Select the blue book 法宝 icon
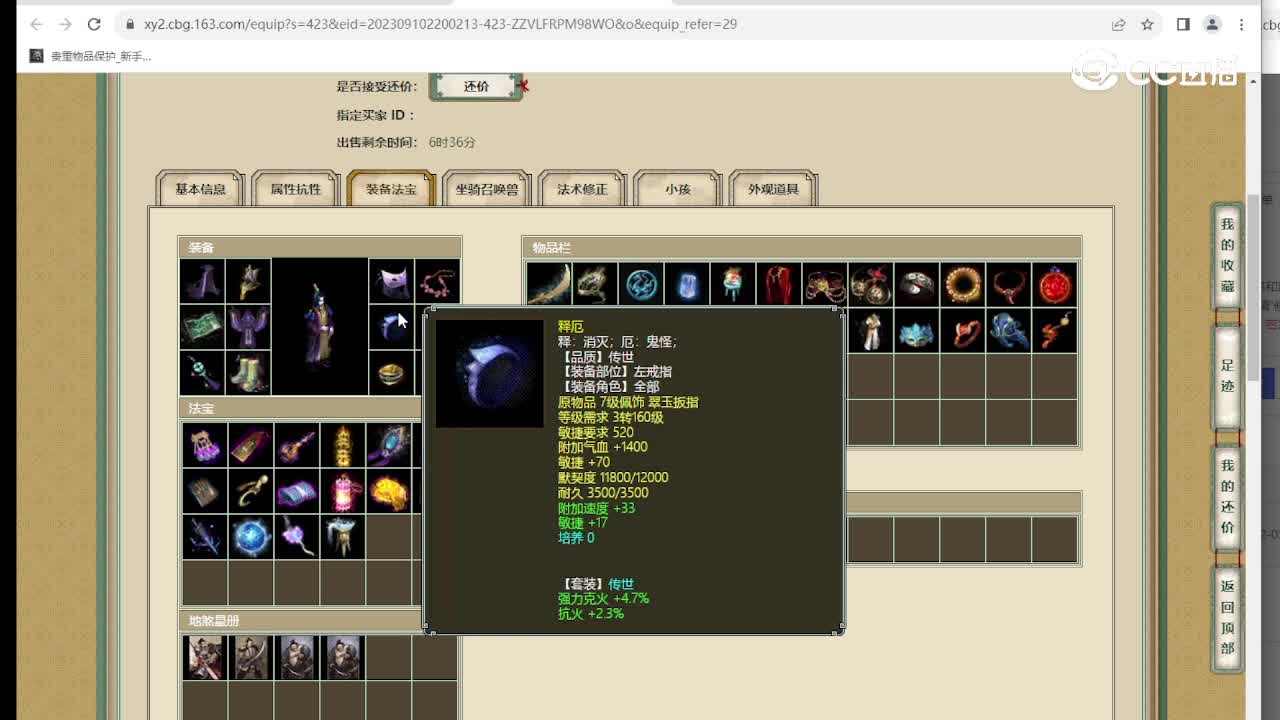The height and width of the screenshot is (720, 1280). coord(297,491)
